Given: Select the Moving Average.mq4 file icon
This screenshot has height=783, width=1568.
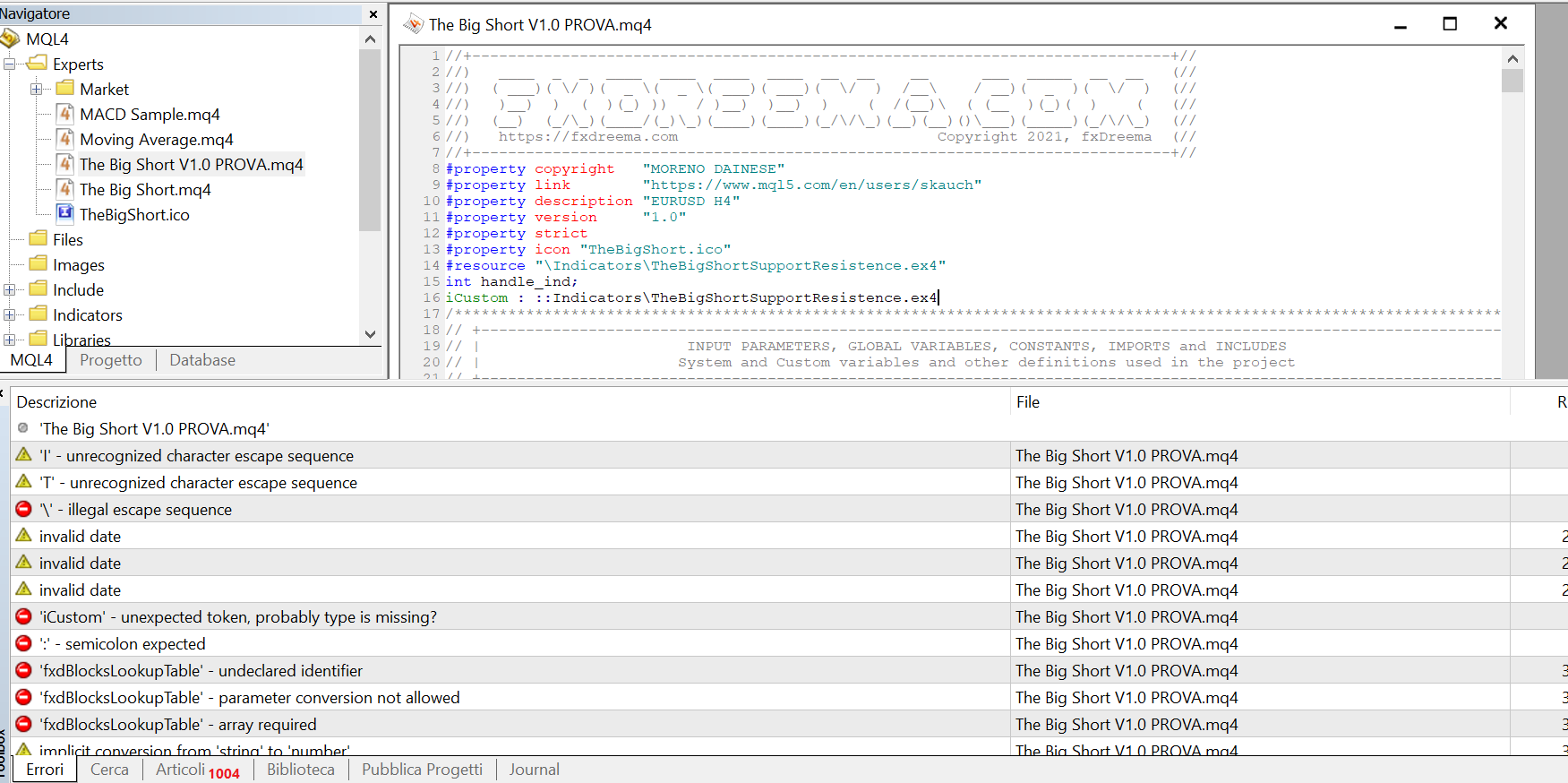Looking at the screenshot, I should pos(64,139).
